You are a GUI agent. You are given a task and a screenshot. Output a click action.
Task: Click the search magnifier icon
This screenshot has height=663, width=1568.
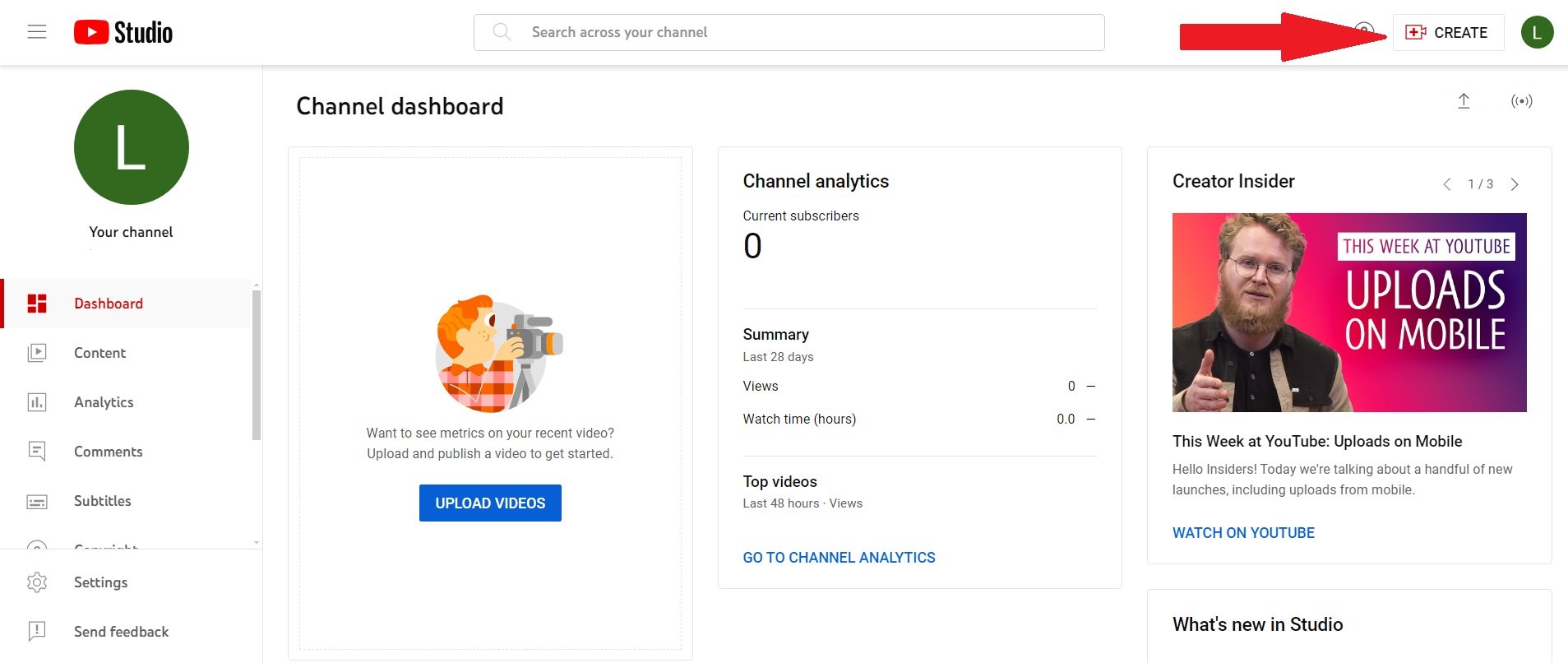502,32
